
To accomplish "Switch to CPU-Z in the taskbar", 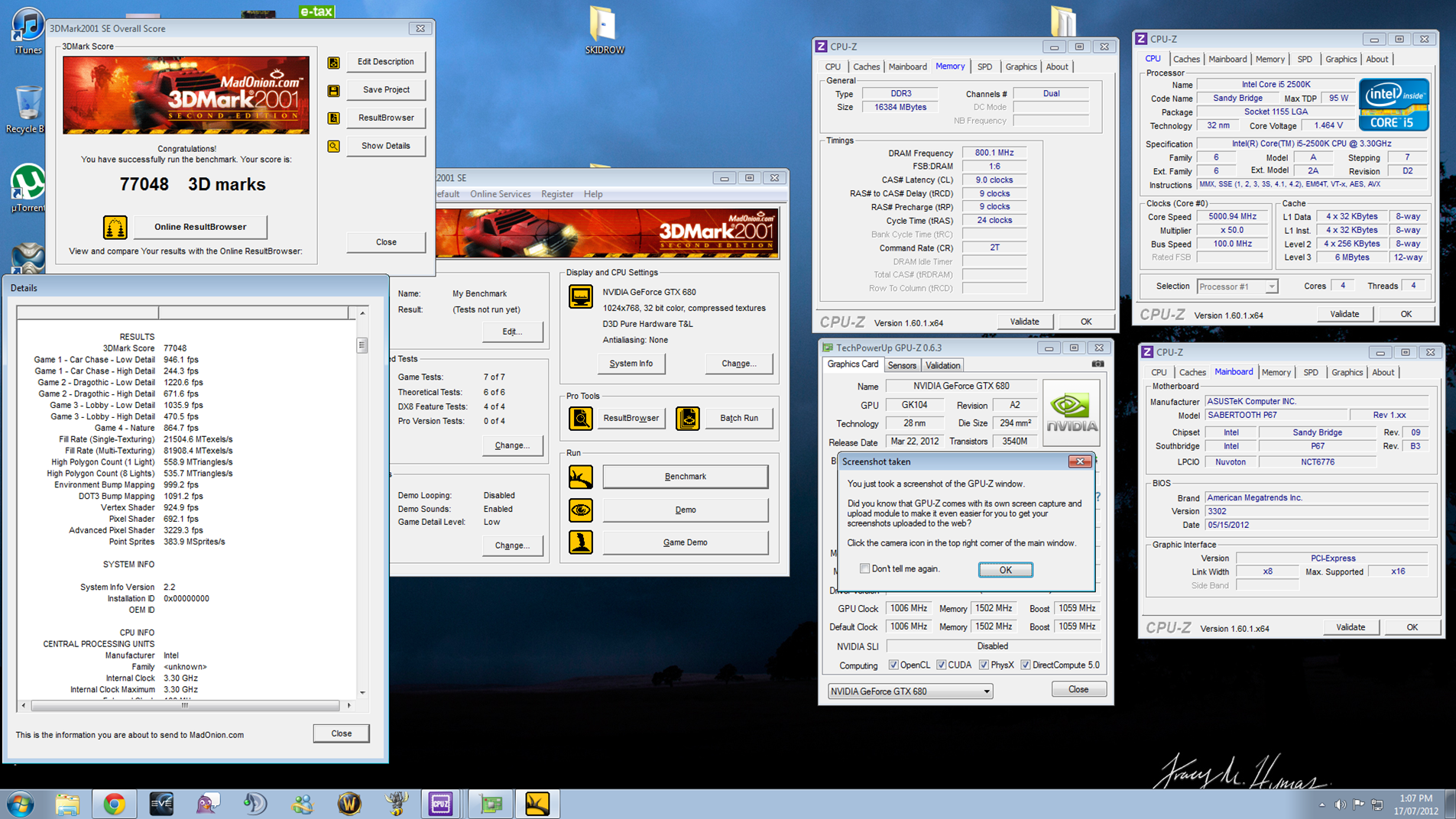I will point(441,804).
